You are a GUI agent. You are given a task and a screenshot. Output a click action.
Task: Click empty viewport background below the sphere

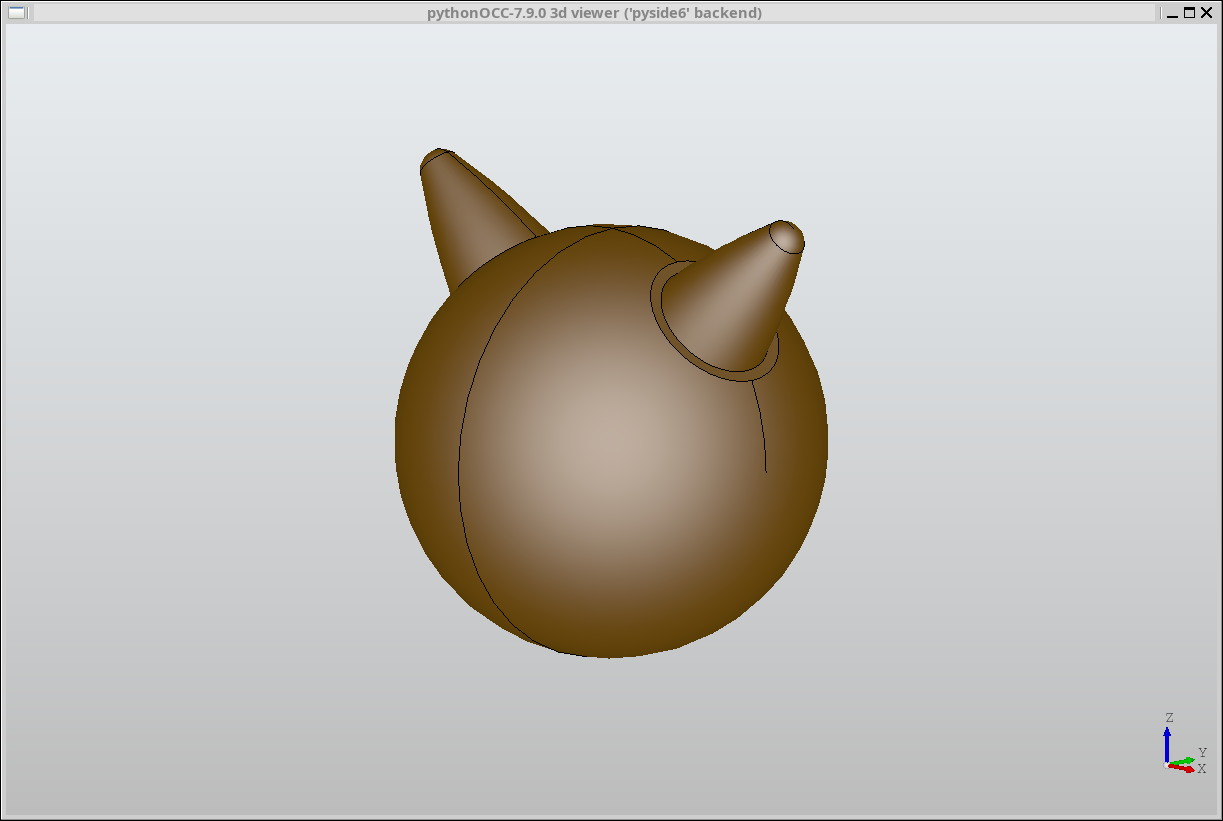[610, 730]
